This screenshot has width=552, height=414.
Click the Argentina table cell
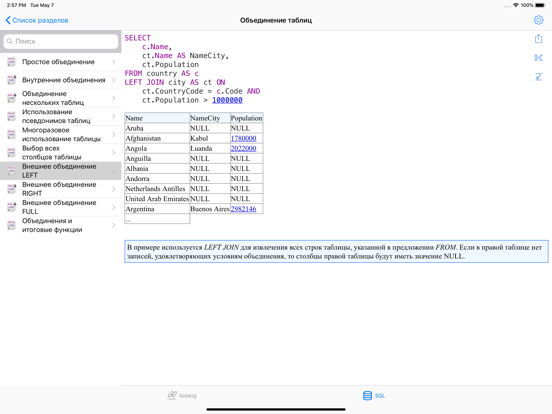(157, 209)
